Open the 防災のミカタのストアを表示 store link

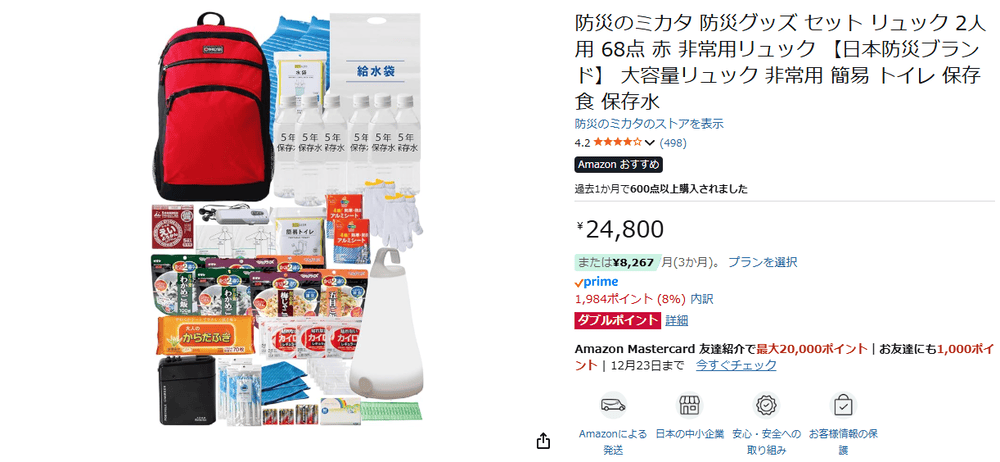coord(649,124)
